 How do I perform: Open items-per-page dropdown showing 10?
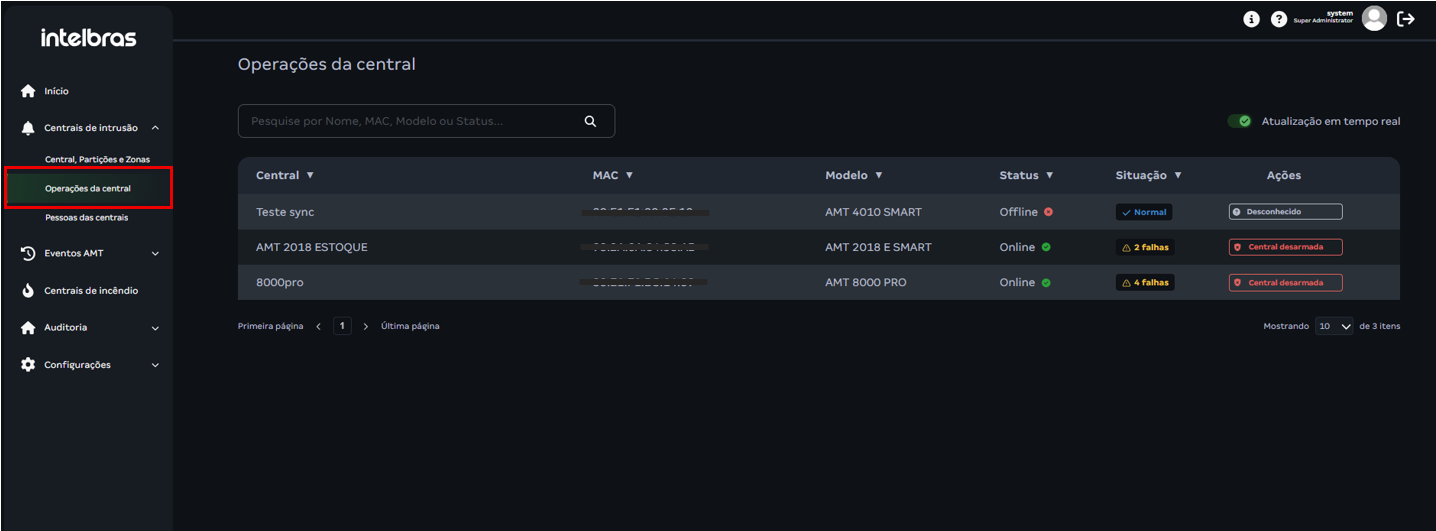1334,326
